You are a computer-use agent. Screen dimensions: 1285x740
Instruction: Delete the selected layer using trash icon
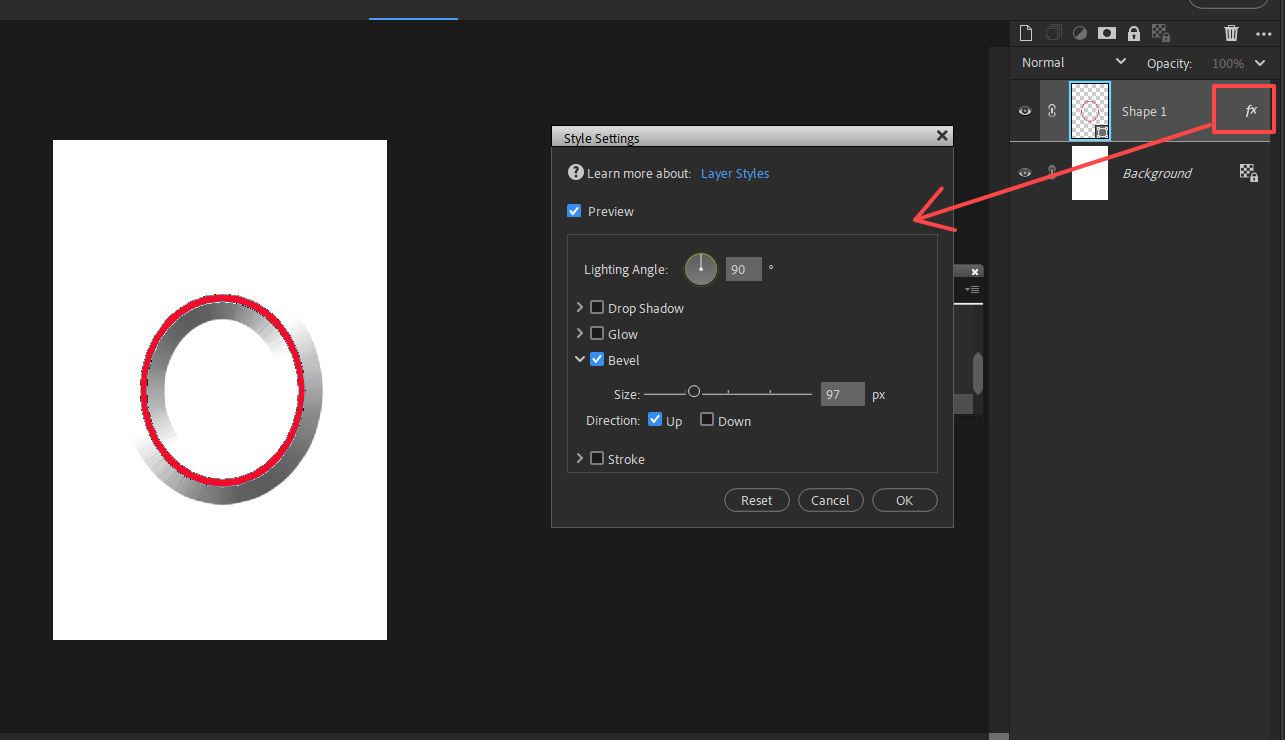point(1231,33)
